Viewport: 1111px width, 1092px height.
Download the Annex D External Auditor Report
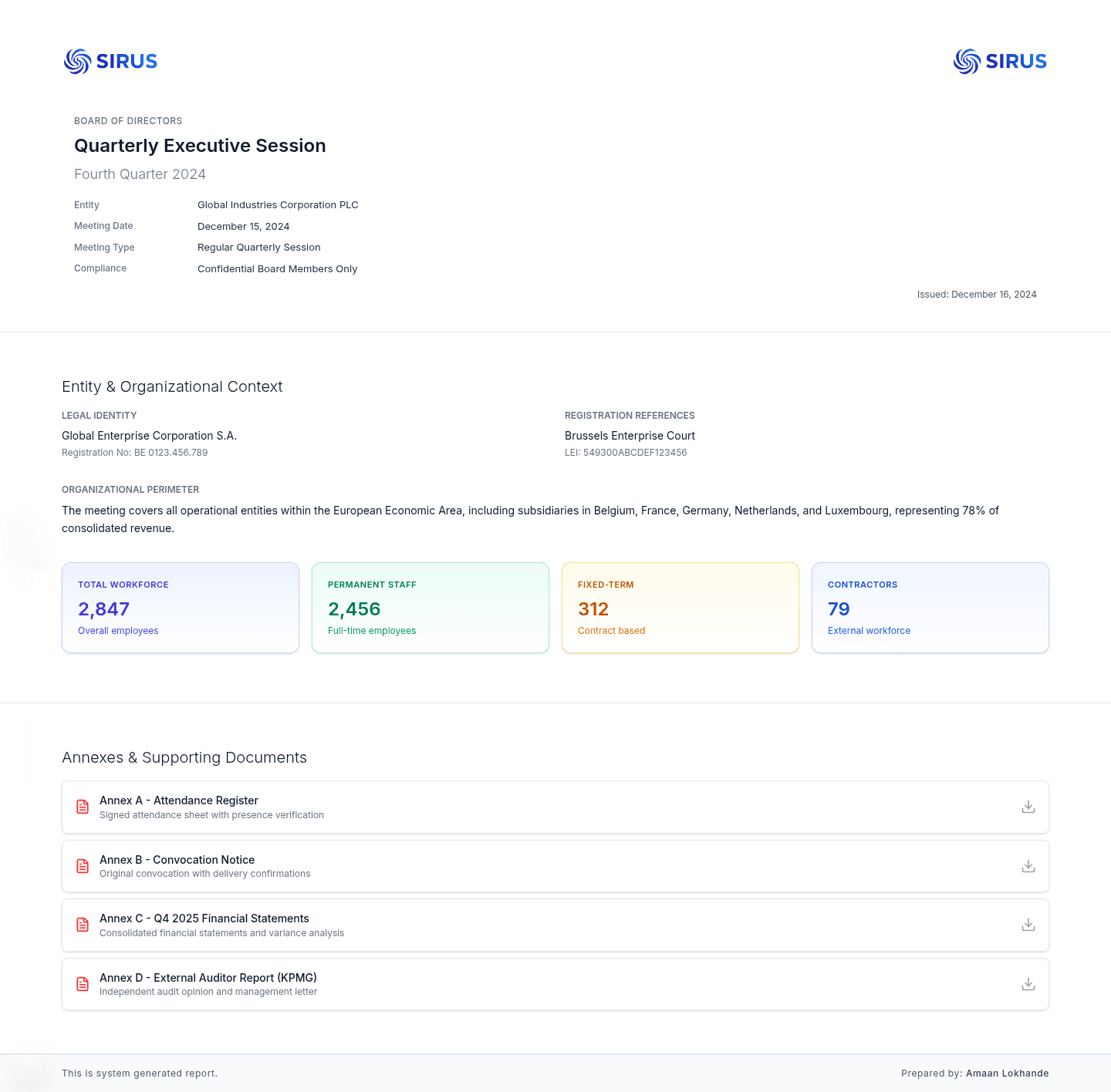[1028, 984]
